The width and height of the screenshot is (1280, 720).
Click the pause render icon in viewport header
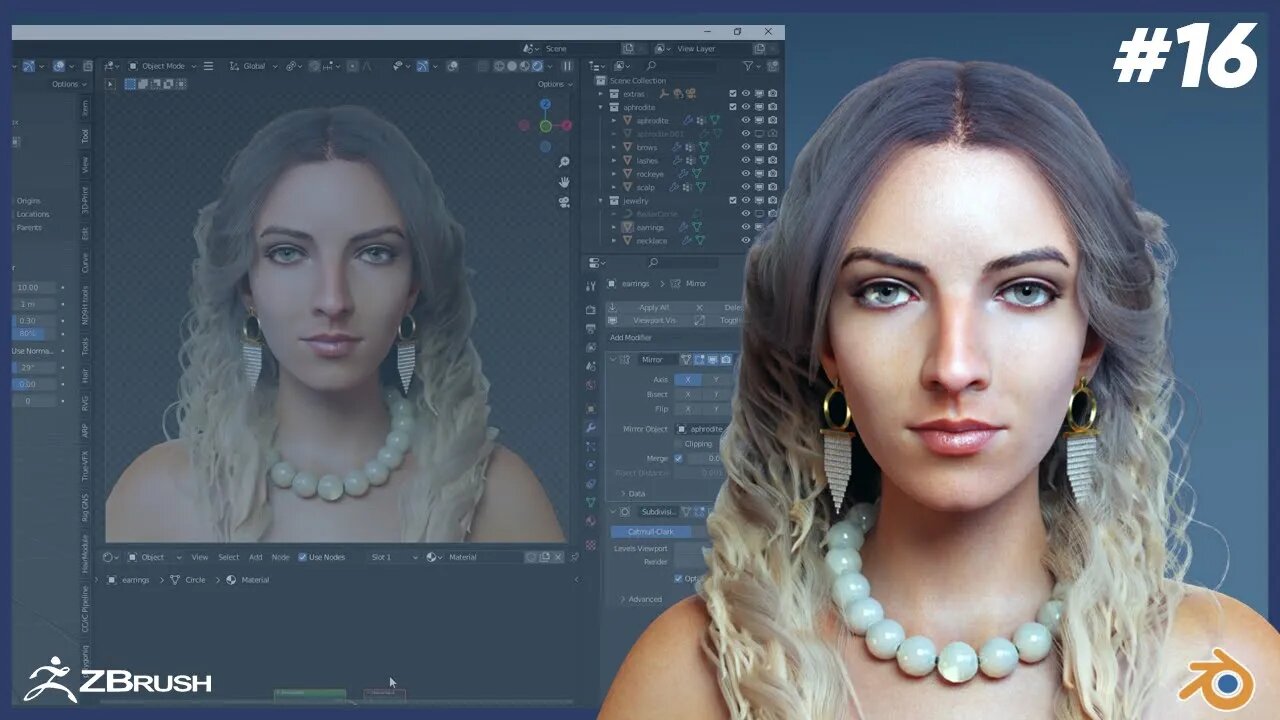[x=567, y=66]
